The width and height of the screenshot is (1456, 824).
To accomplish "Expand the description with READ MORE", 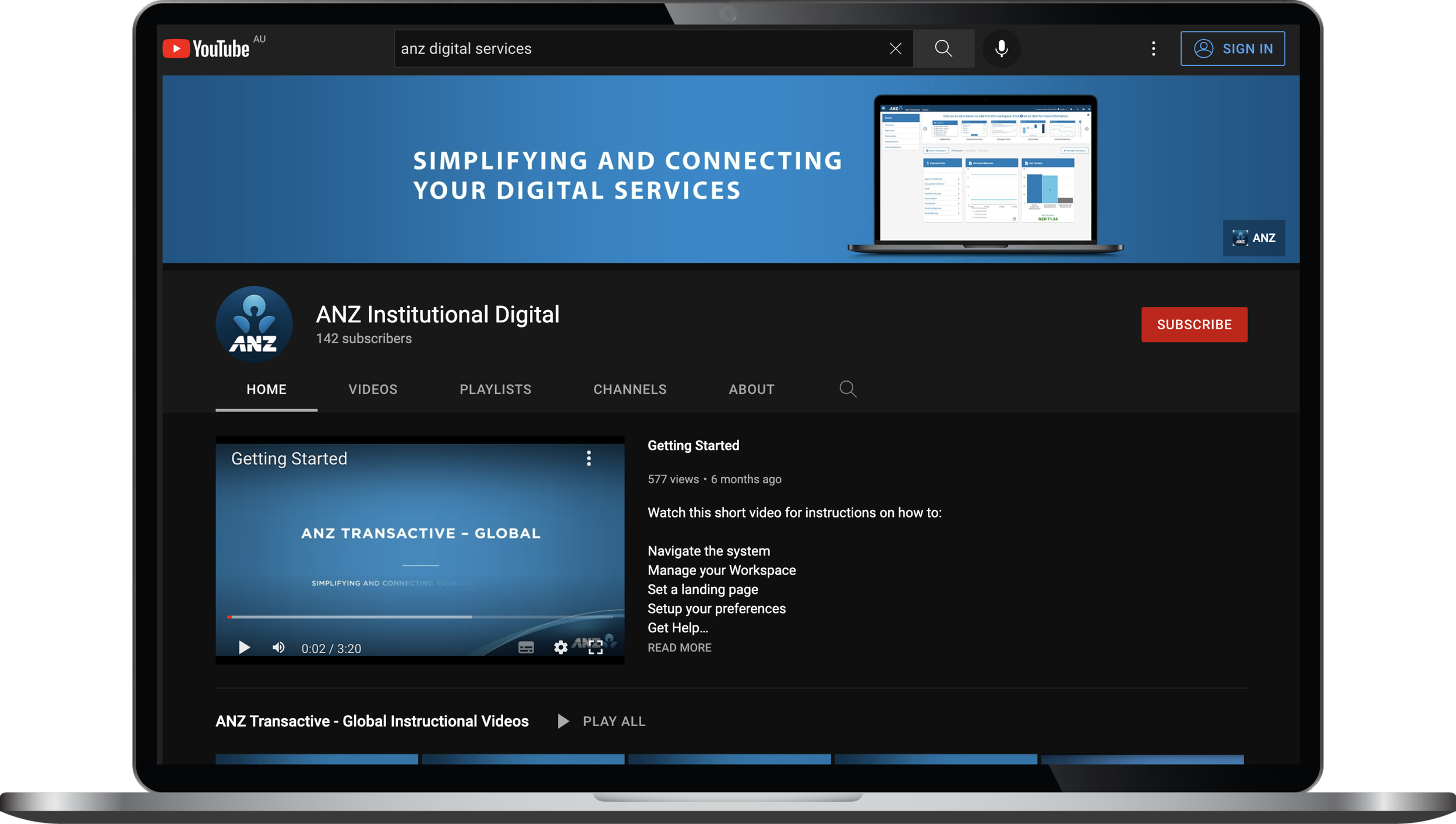I will coord(679,647).
